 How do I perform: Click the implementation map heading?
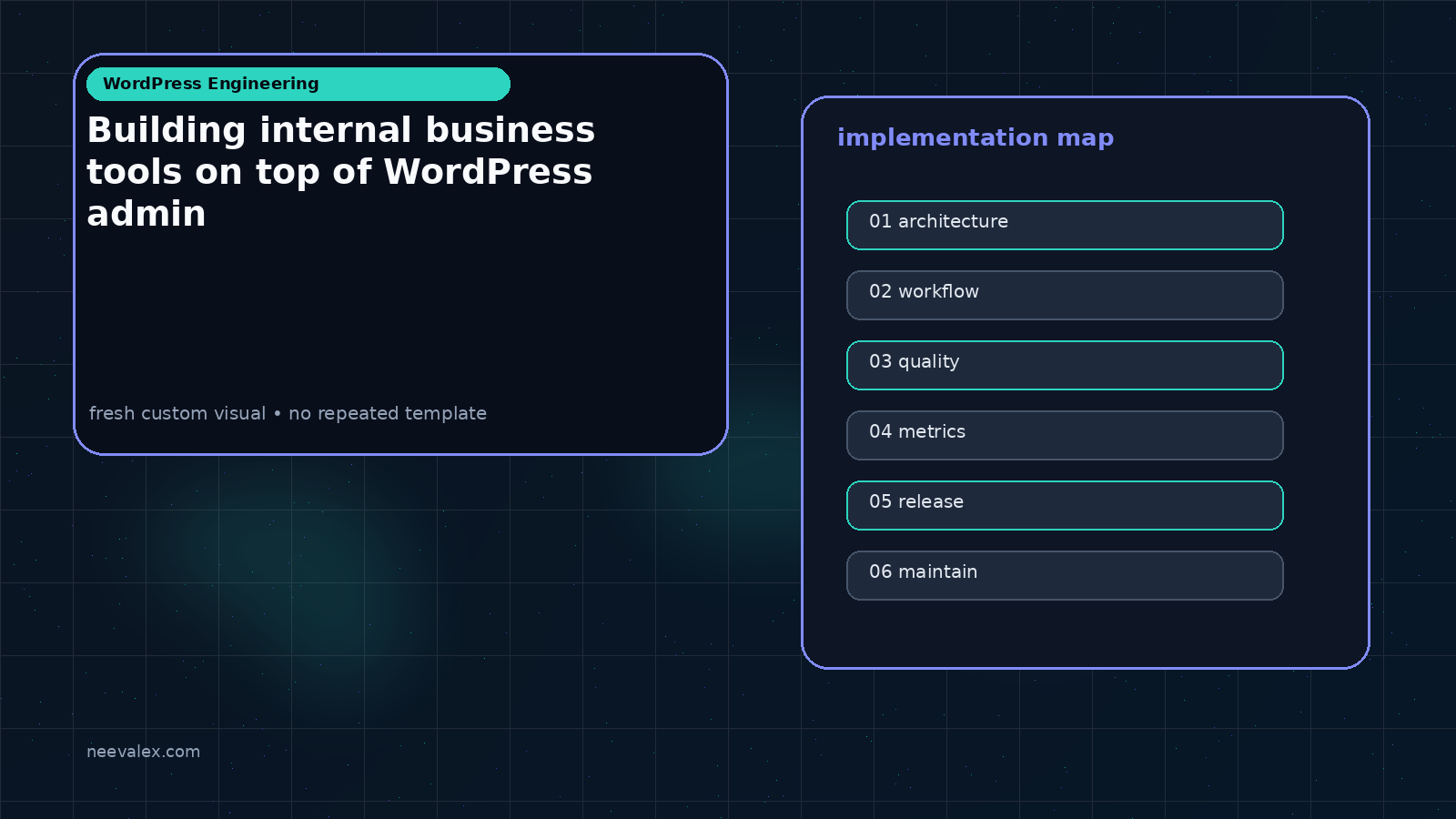tap(976, 138)
